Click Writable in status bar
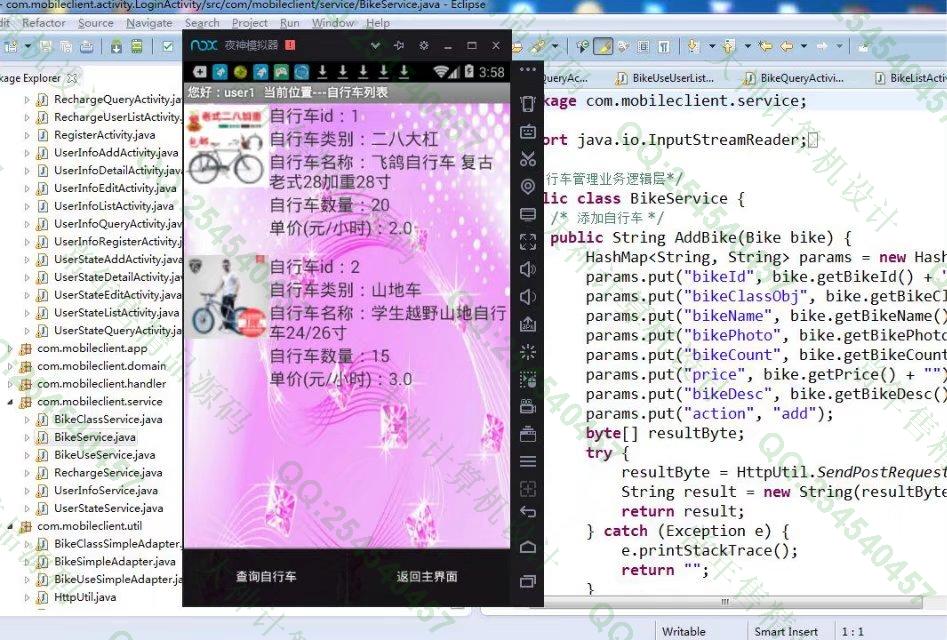Screen dimensions: 947x640 (684, 632)
